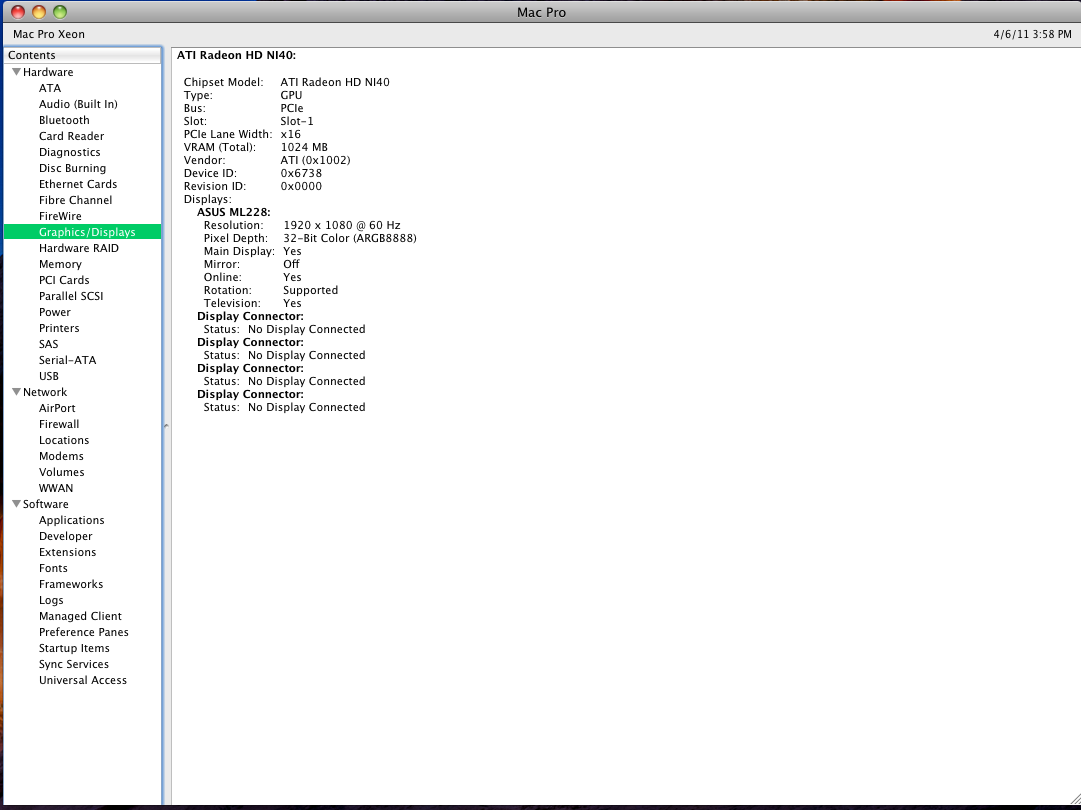Select AirPort under Network
The width and height of the screenshot is (1081, 810).
57,408
